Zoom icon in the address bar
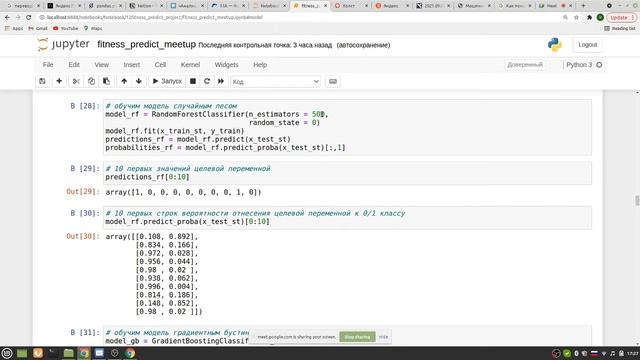This screenshot has width=640, height=360. pos(565,18)
